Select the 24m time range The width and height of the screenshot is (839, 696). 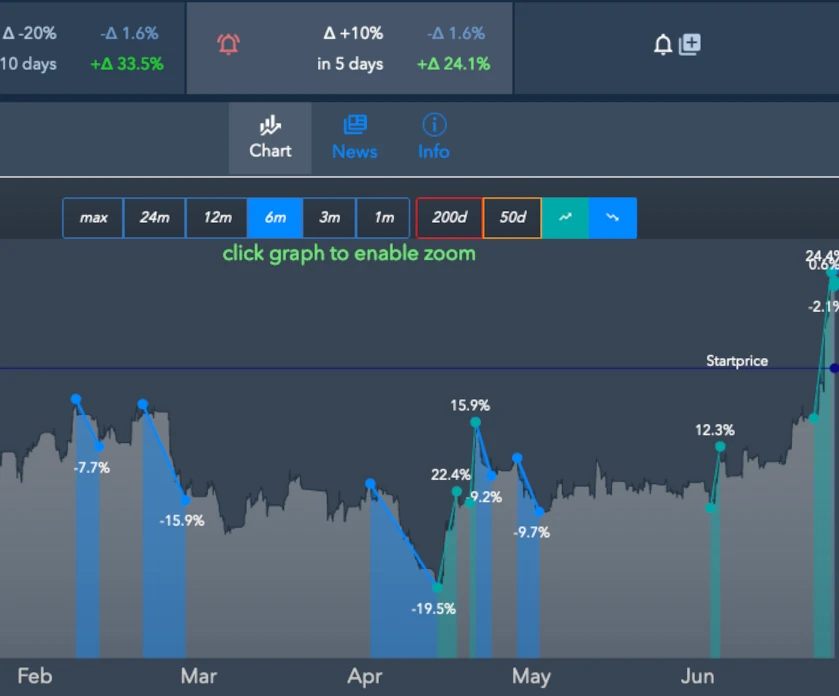tap(154, 217)
